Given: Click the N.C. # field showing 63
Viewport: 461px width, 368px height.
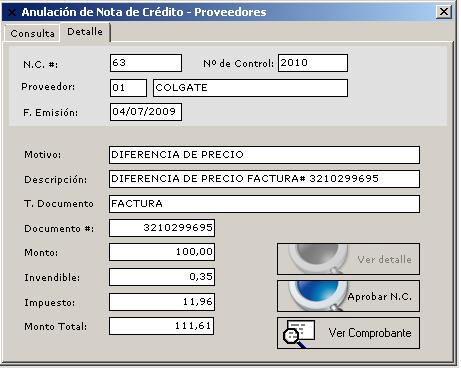Looking at the screenshot, I should pyautogui.click(x=146, y=63).
